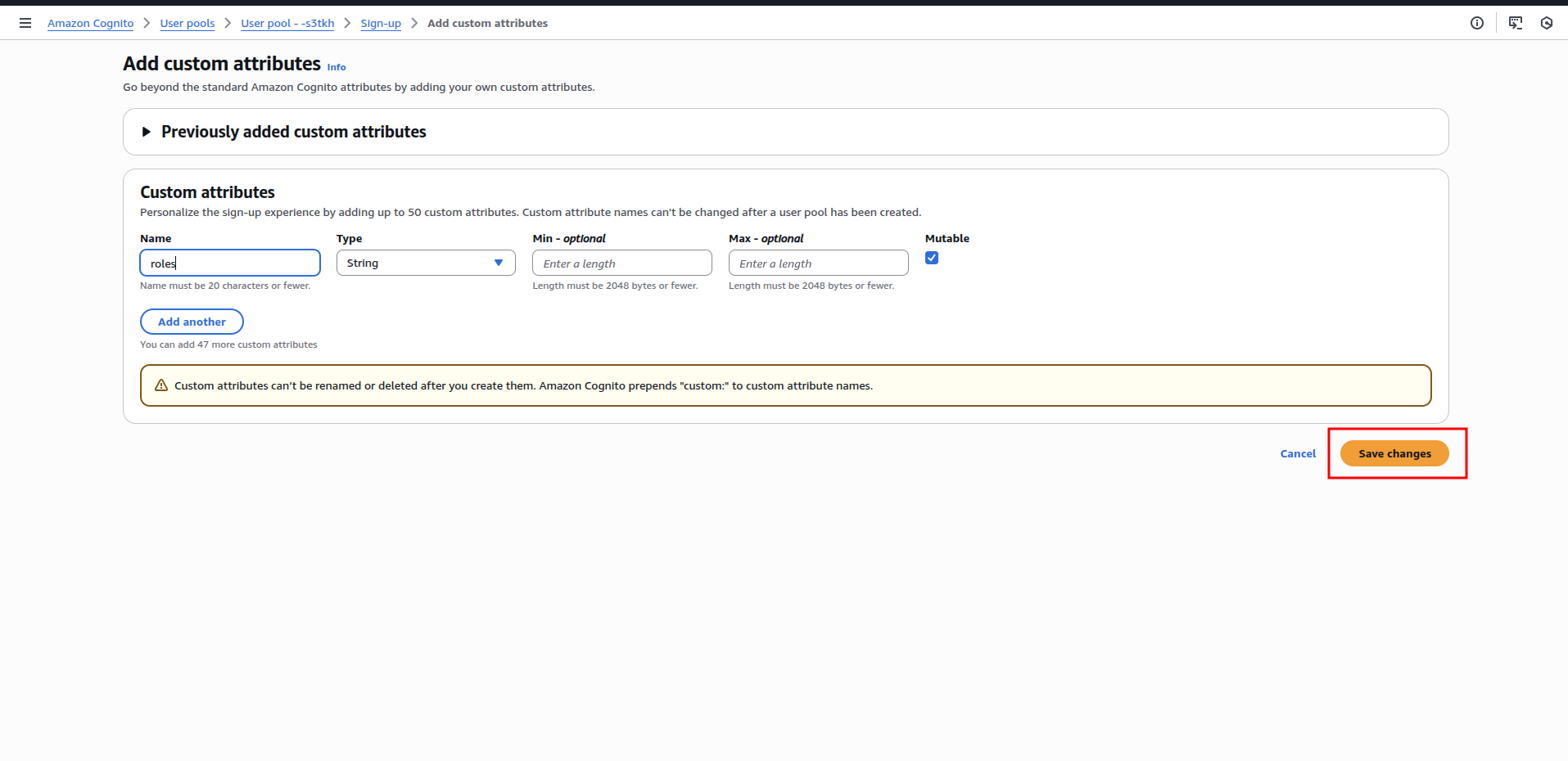Screen dimensions: 1568x761
Task: Click the info circle icon in top bar
Action: 1477,23
